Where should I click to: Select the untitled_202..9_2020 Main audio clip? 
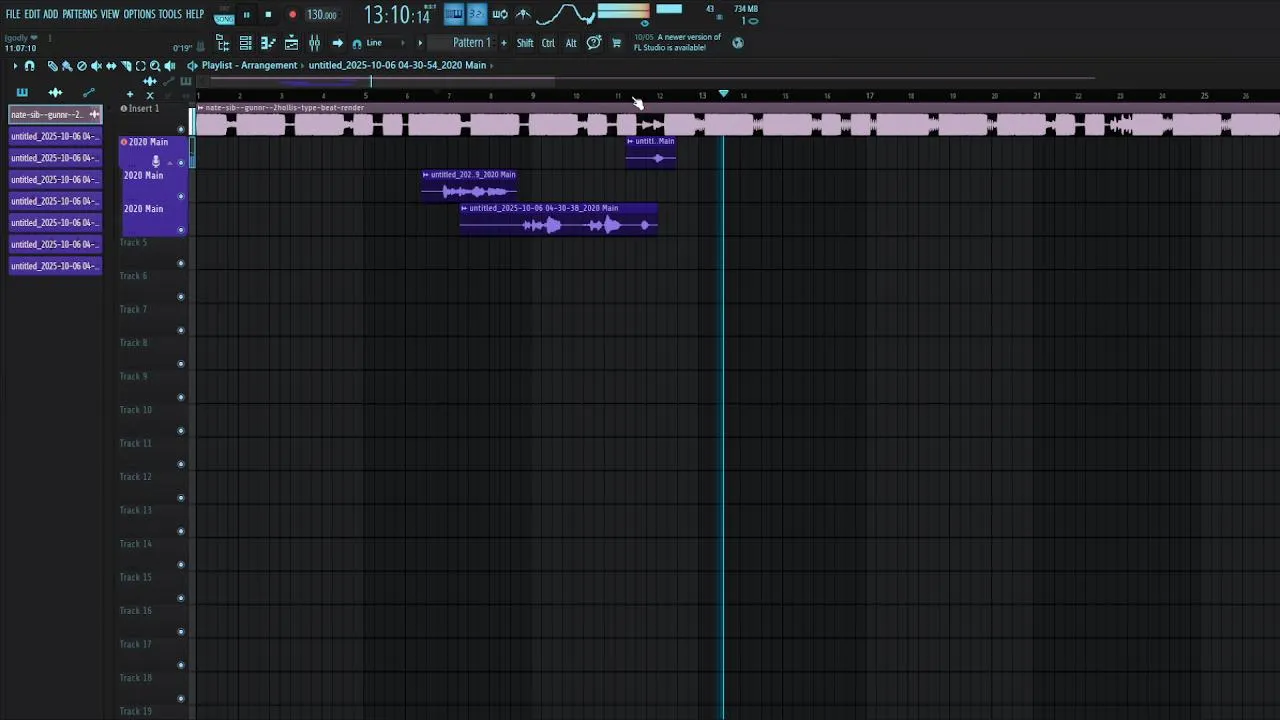click(x=469, y=185)
